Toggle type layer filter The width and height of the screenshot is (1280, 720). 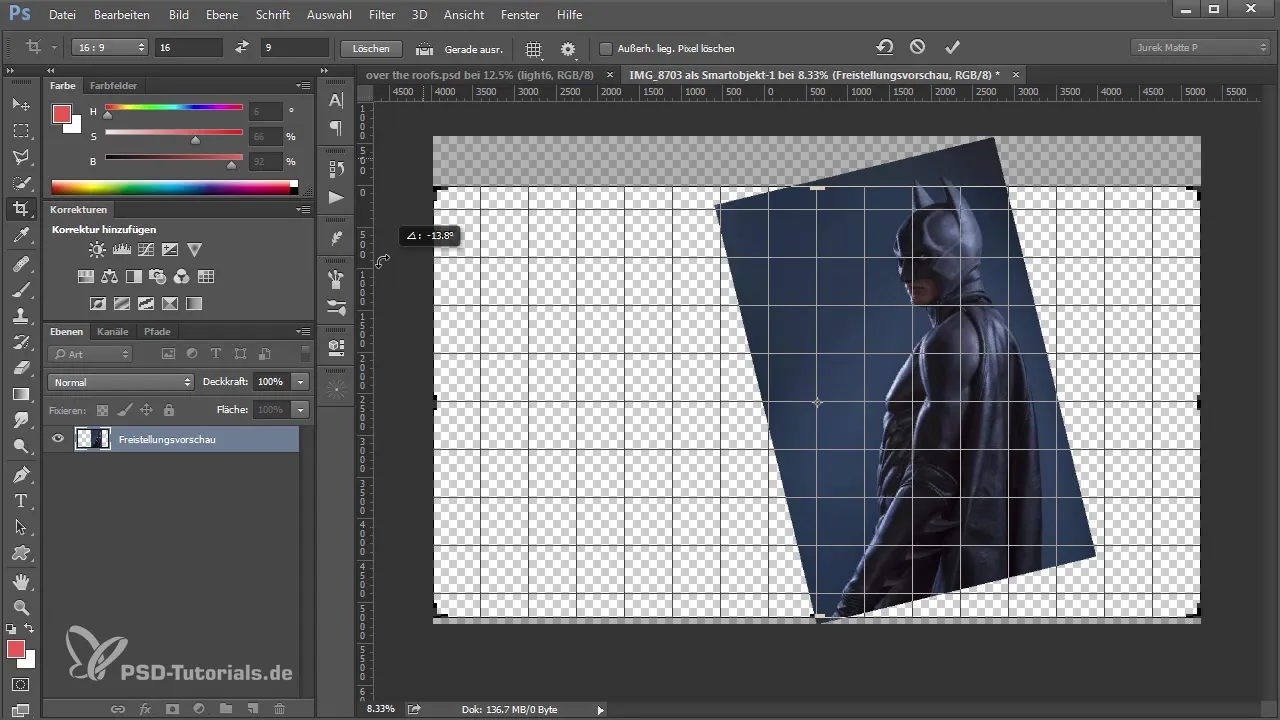(x=216, y=354)
